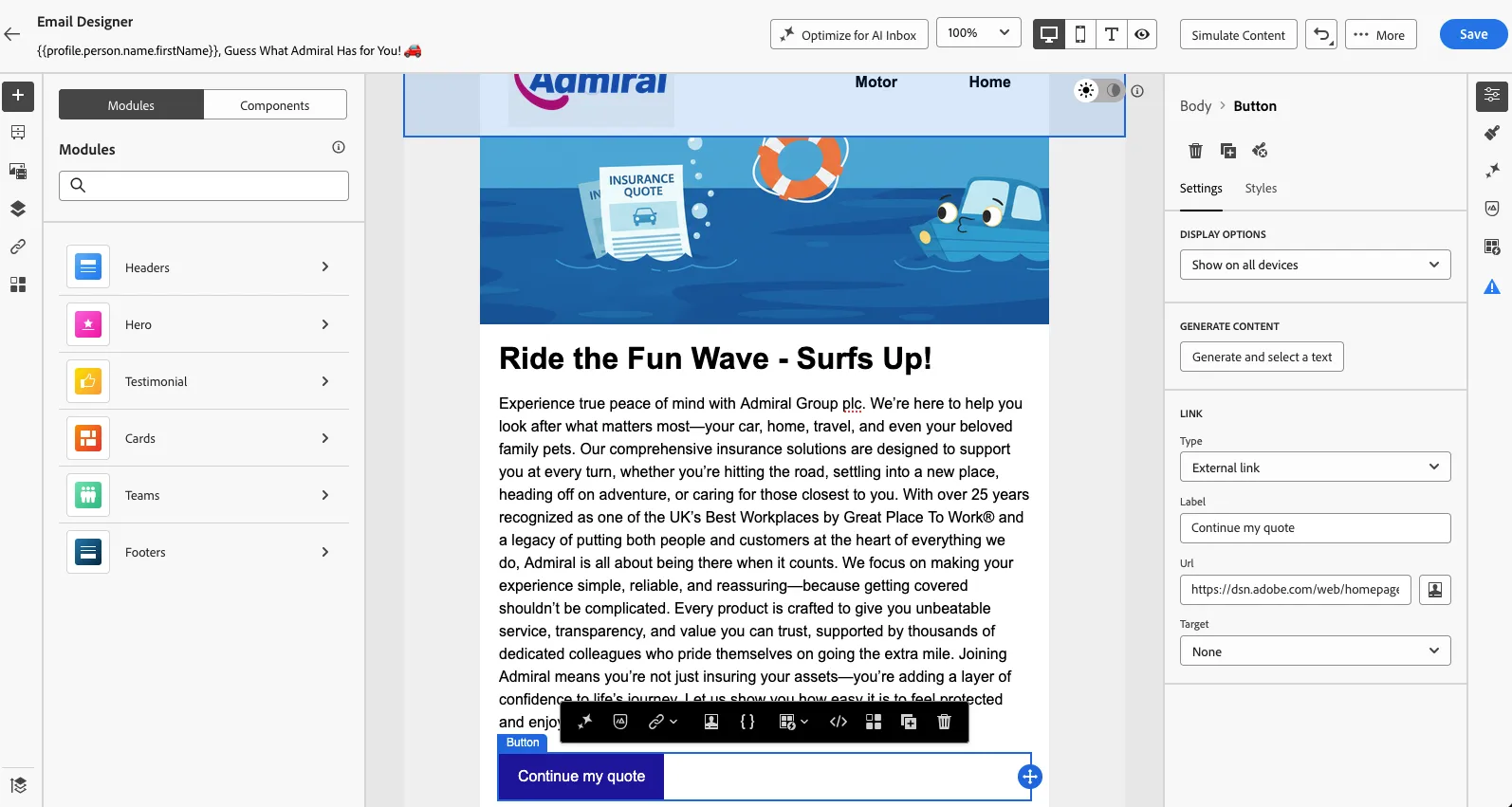Click the info icon beside Modules heading

point(339,147)
